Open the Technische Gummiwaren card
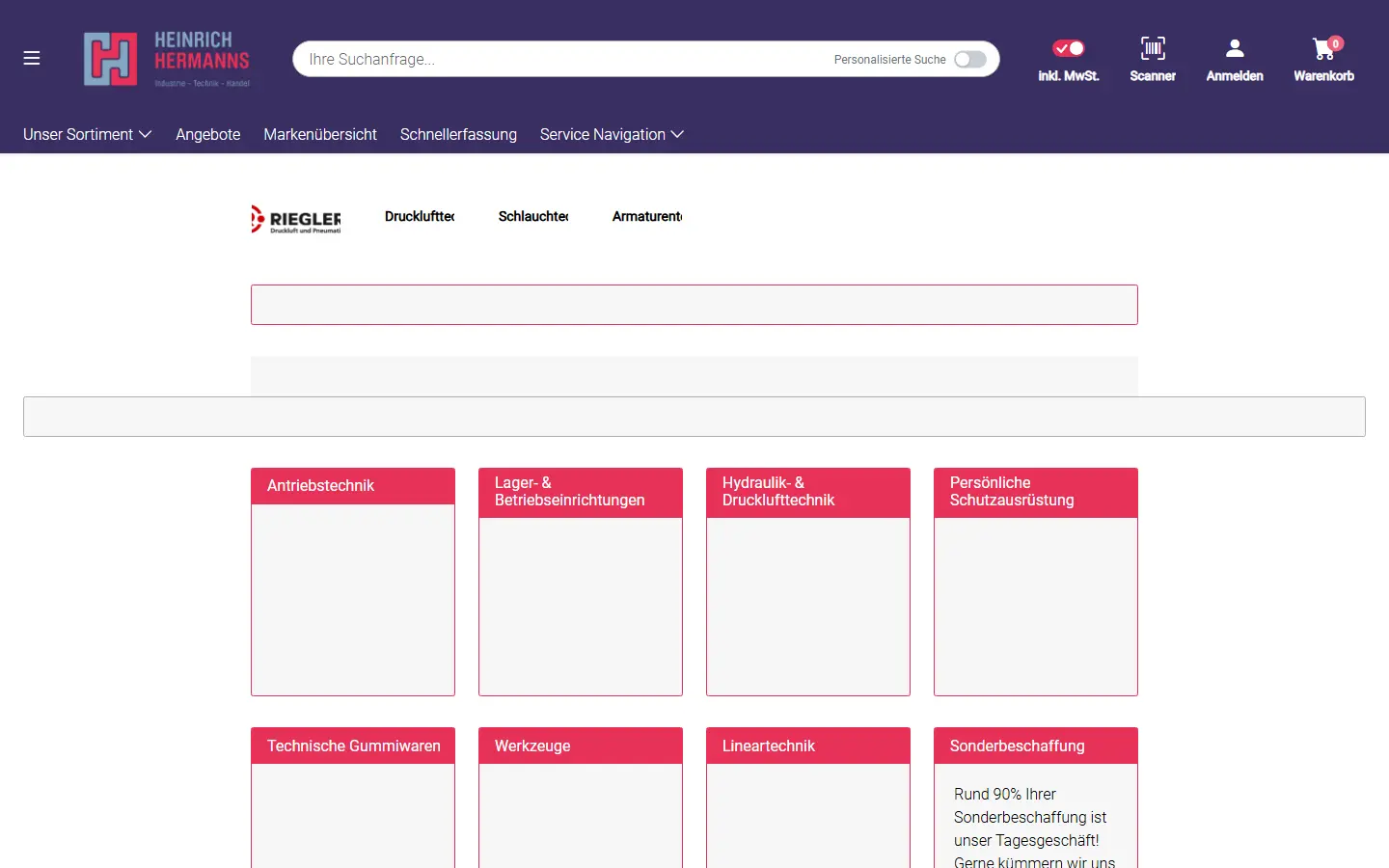Screen dimensions: 1389x868 353,798
